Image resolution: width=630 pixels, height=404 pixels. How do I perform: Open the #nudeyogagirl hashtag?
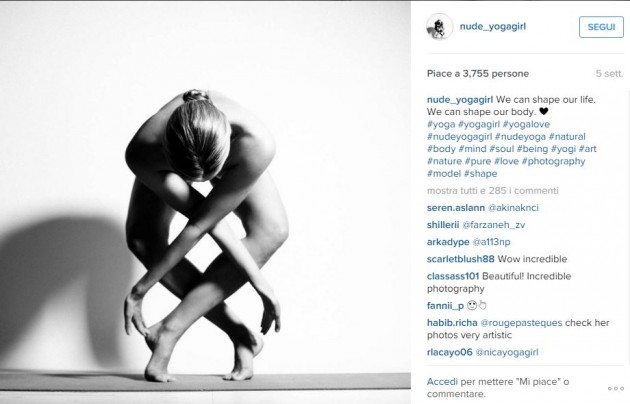click(x=459, y=137)
